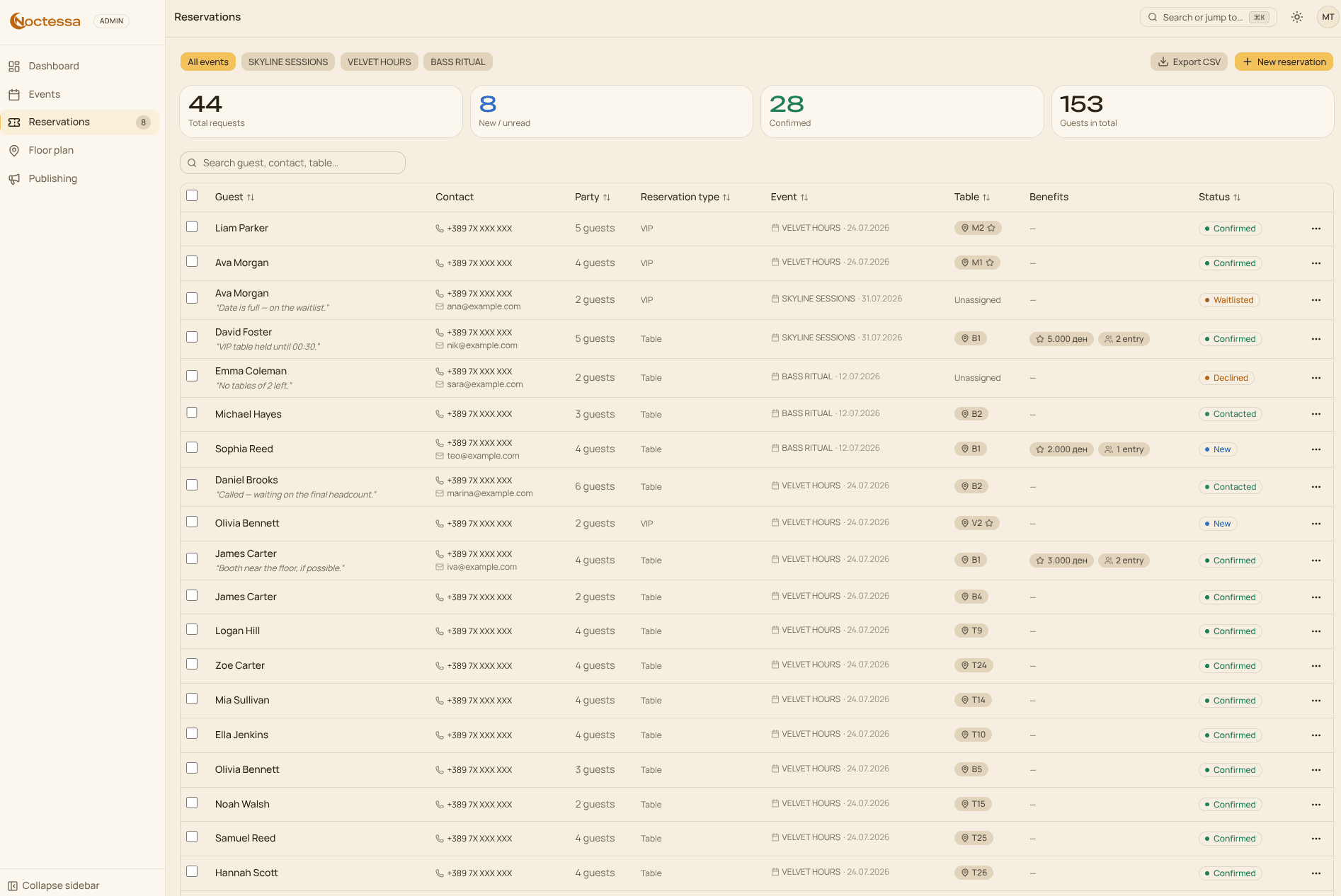Image resolution: width=1341 pixels, height=896 pixels.
Task: Open more options for Sophia Reed row
Action: point(1316,449)
